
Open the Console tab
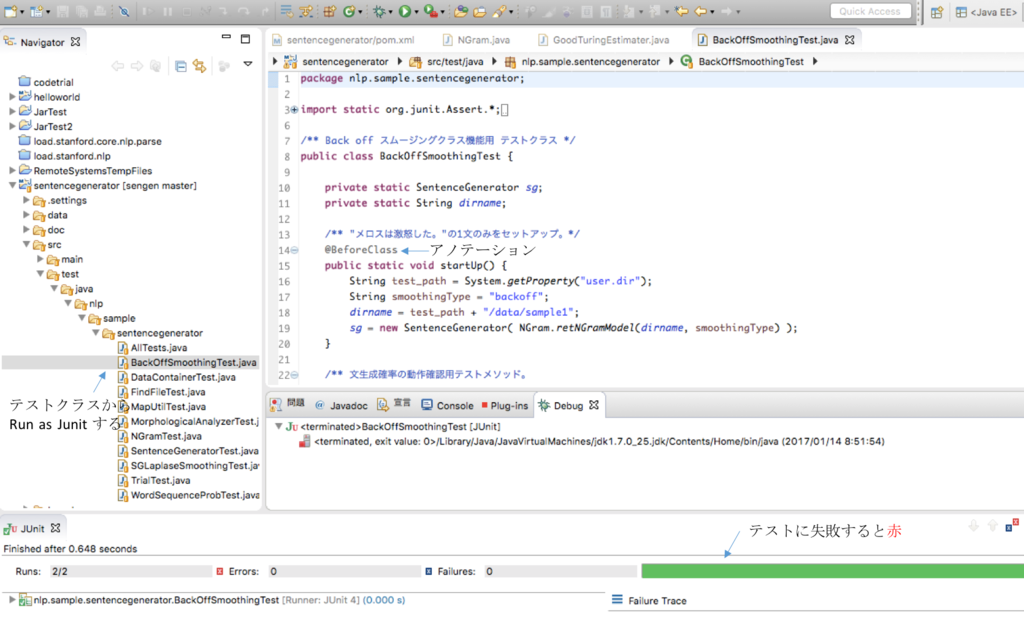447,405
